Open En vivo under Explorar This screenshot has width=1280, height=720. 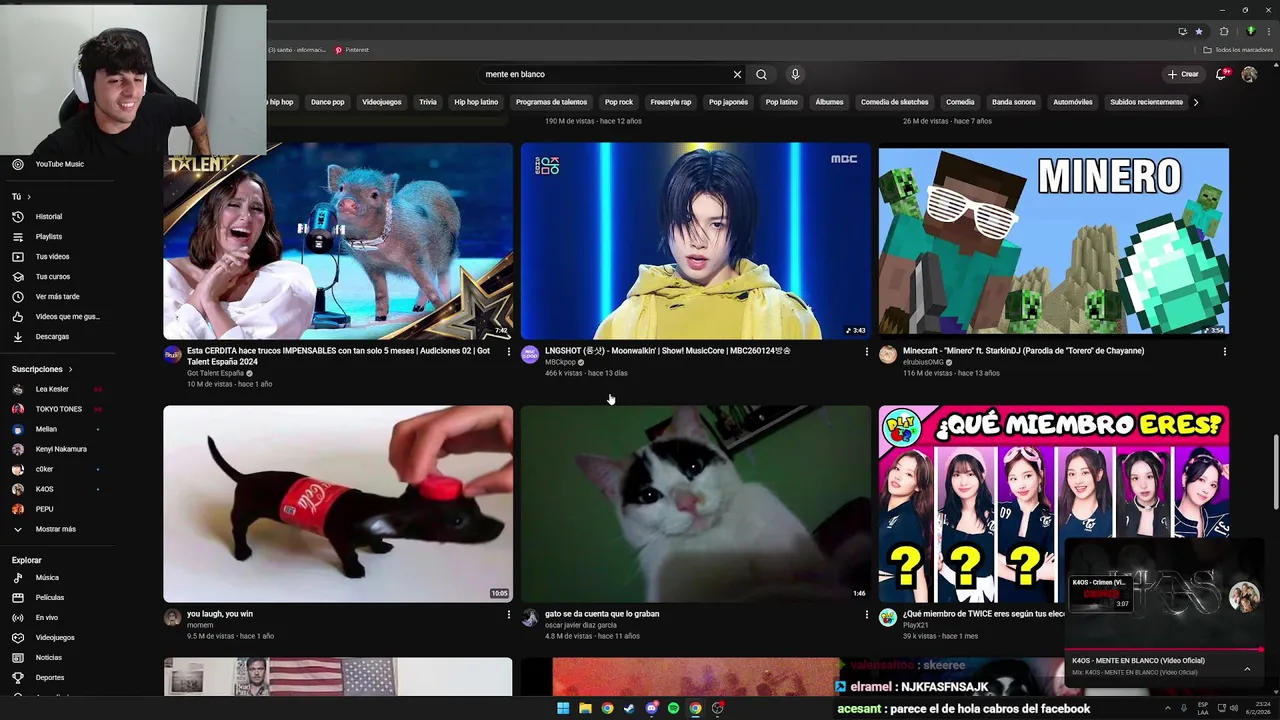click(47, 617)
